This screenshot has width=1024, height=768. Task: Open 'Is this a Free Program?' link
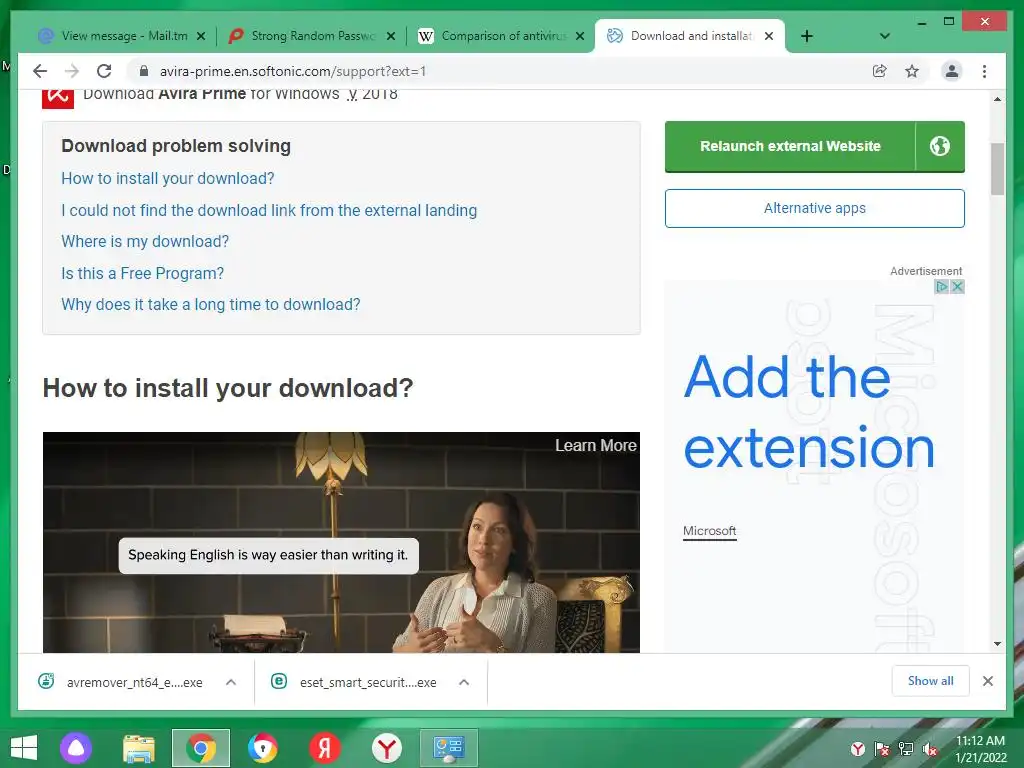142,273
